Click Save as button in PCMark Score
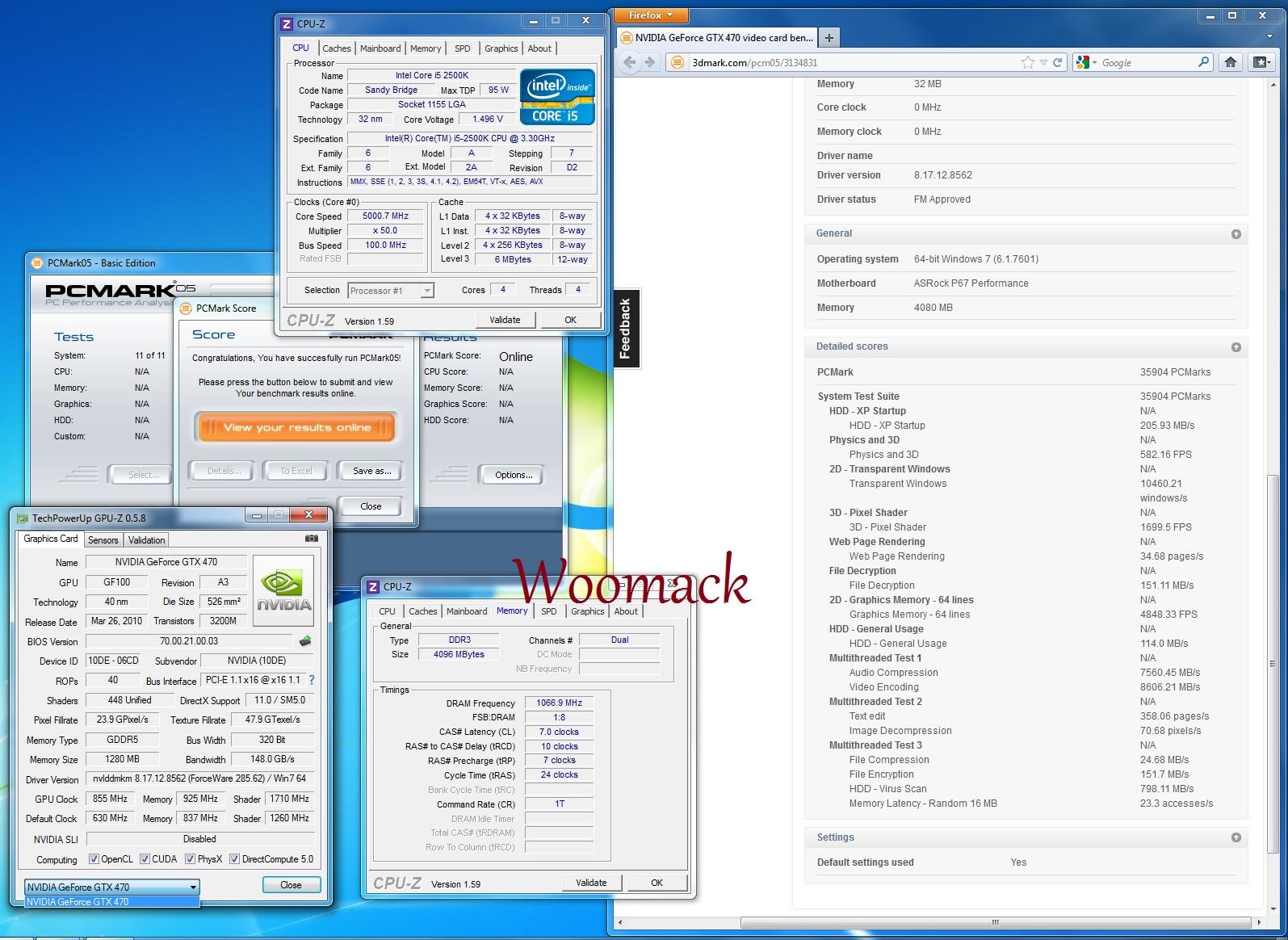This screenshot has width=1288, height=940. 371,471
